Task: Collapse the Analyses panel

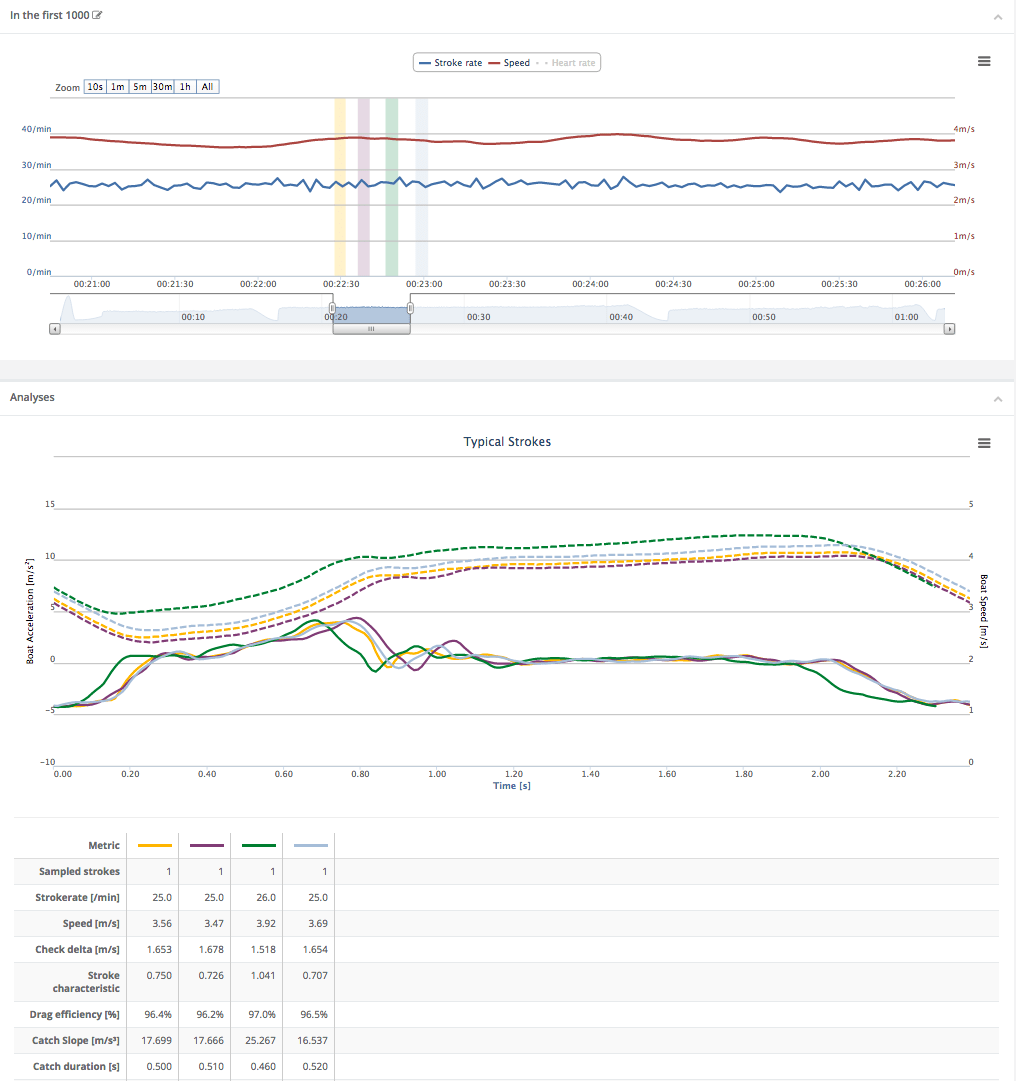Action: tap(997, 398)
